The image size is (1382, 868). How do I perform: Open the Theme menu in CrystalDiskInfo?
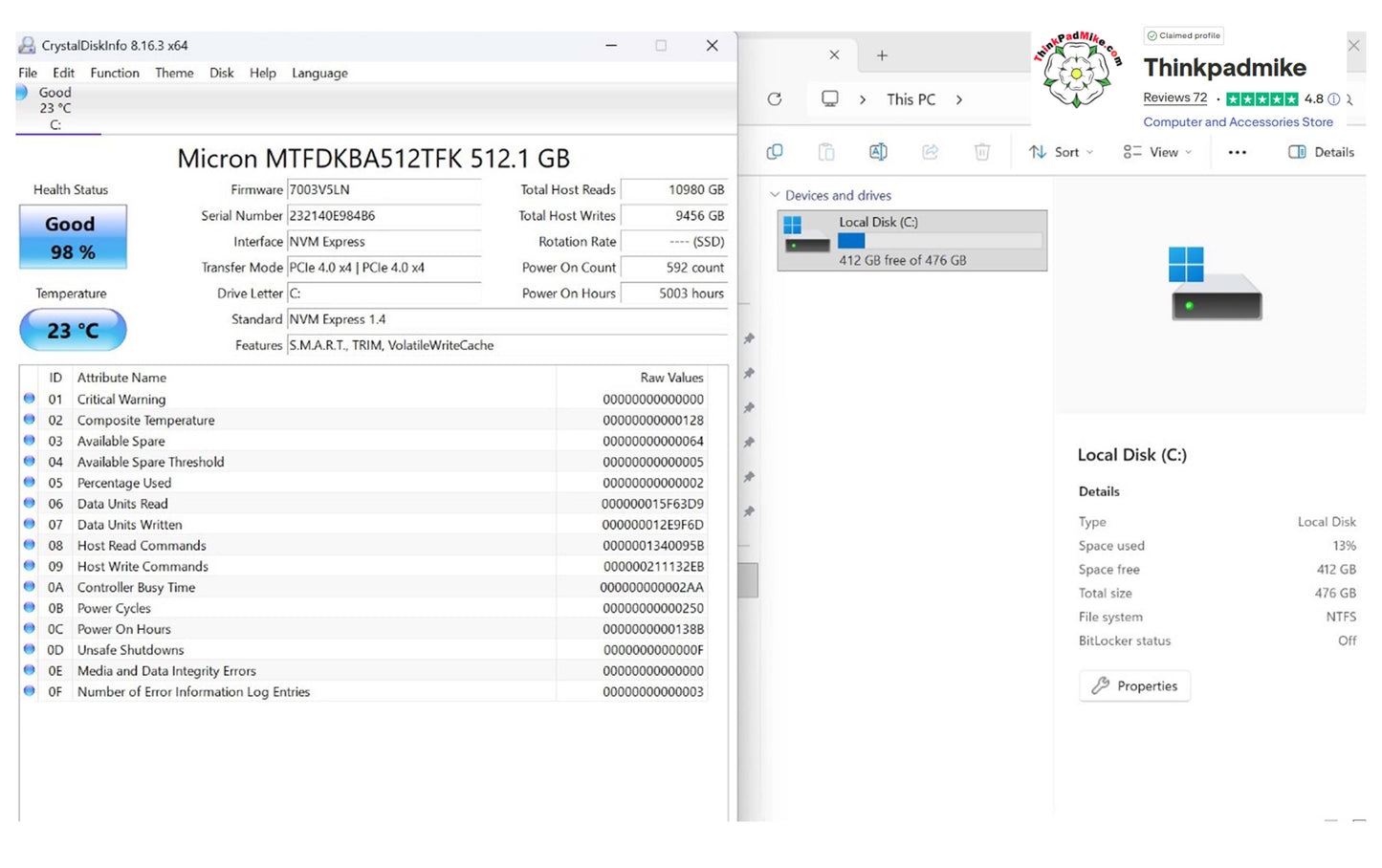coord(174,73)
